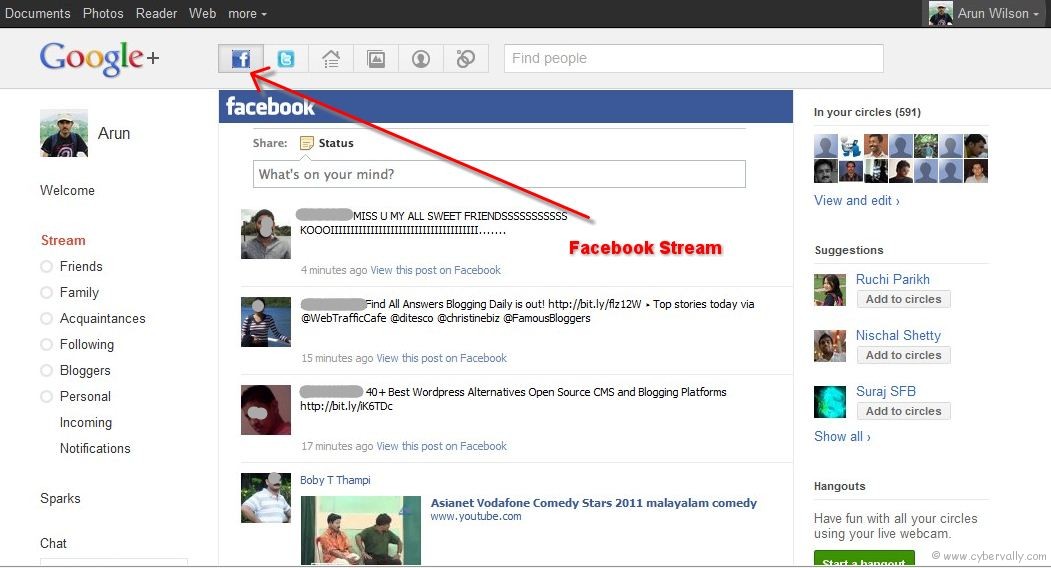Select the Family circle radio button
The image size is (1051, 568).
[46, 292]
